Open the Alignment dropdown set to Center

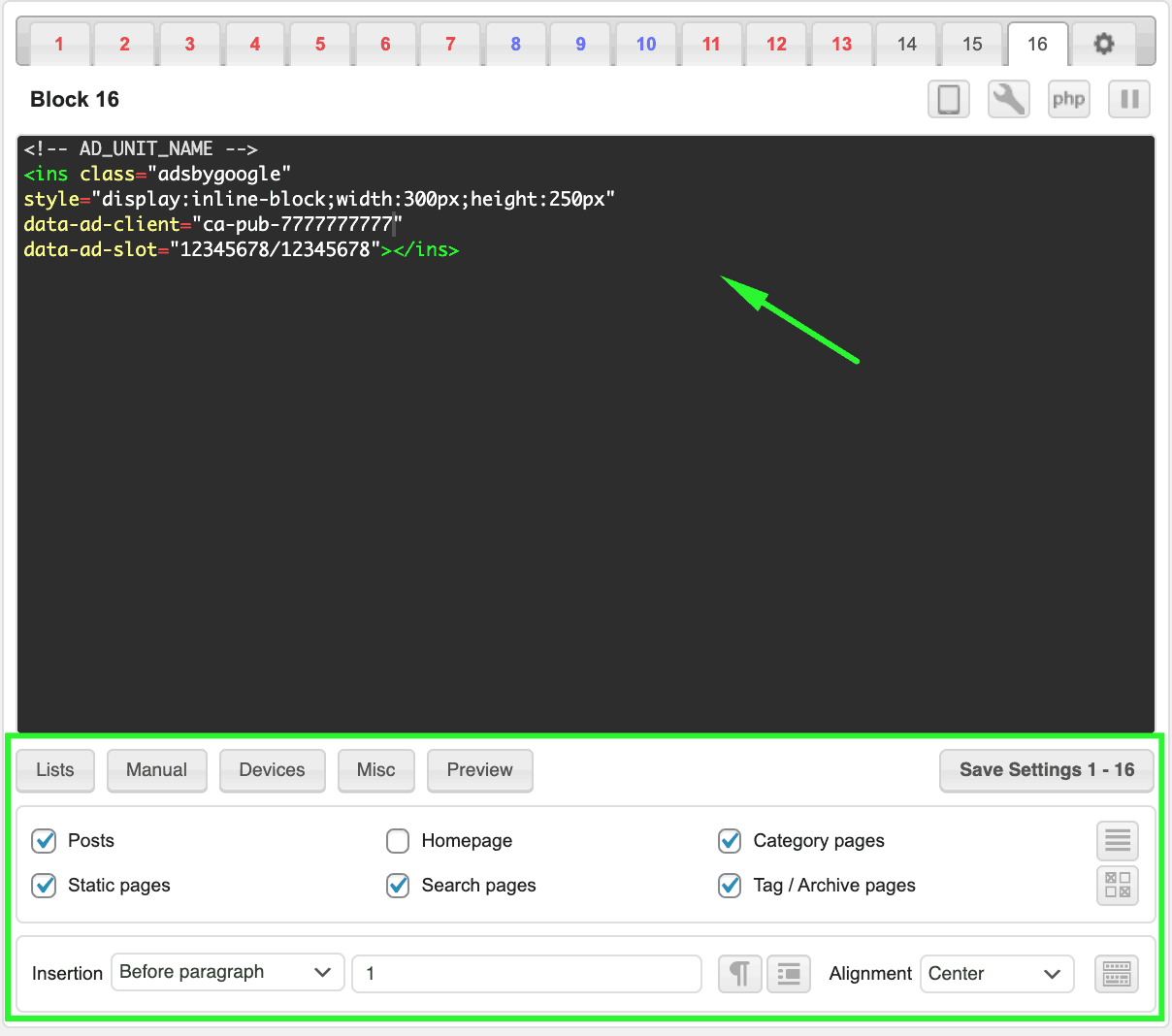tap(997, 974)
